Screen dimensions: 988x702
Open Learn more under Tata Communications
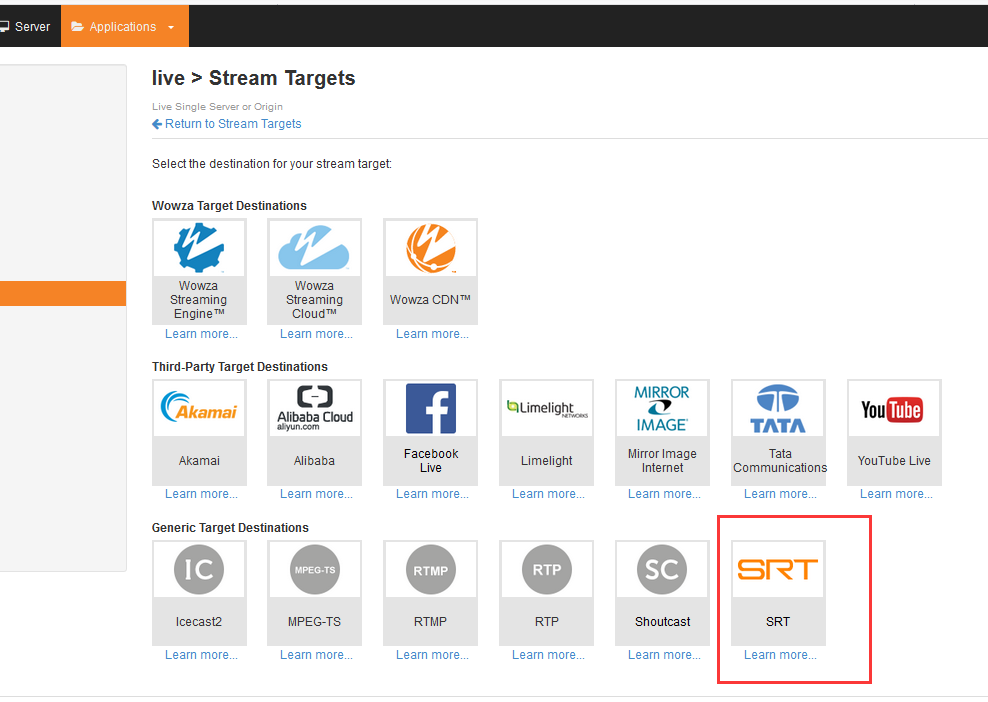pyautogui.click(x=780, y=494)
